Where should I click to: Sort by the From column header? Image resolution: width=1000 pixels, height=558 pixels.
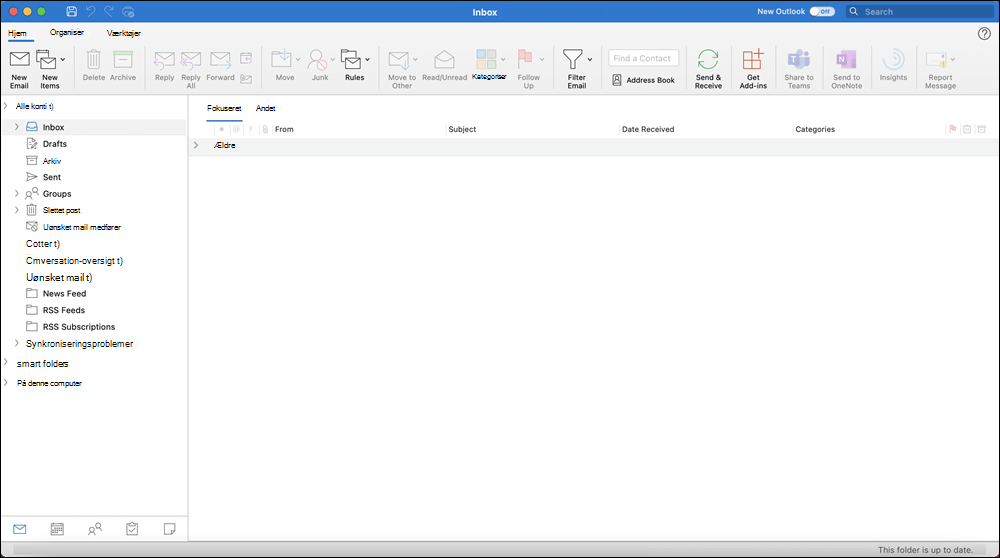coord(284,129)
